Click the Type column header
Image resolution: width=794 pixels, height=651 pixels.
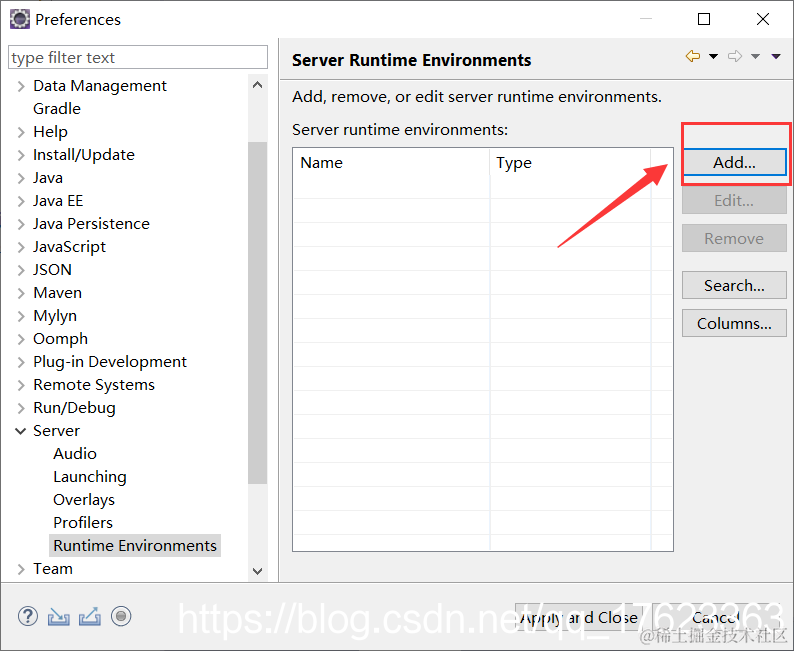(570, 162)
